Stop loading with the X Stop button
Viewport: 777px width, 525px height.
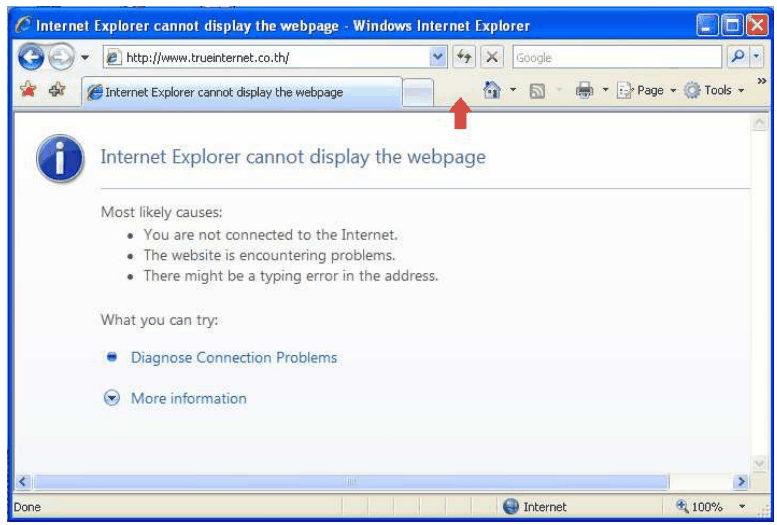pyautogui.click(x=492, y=58)
